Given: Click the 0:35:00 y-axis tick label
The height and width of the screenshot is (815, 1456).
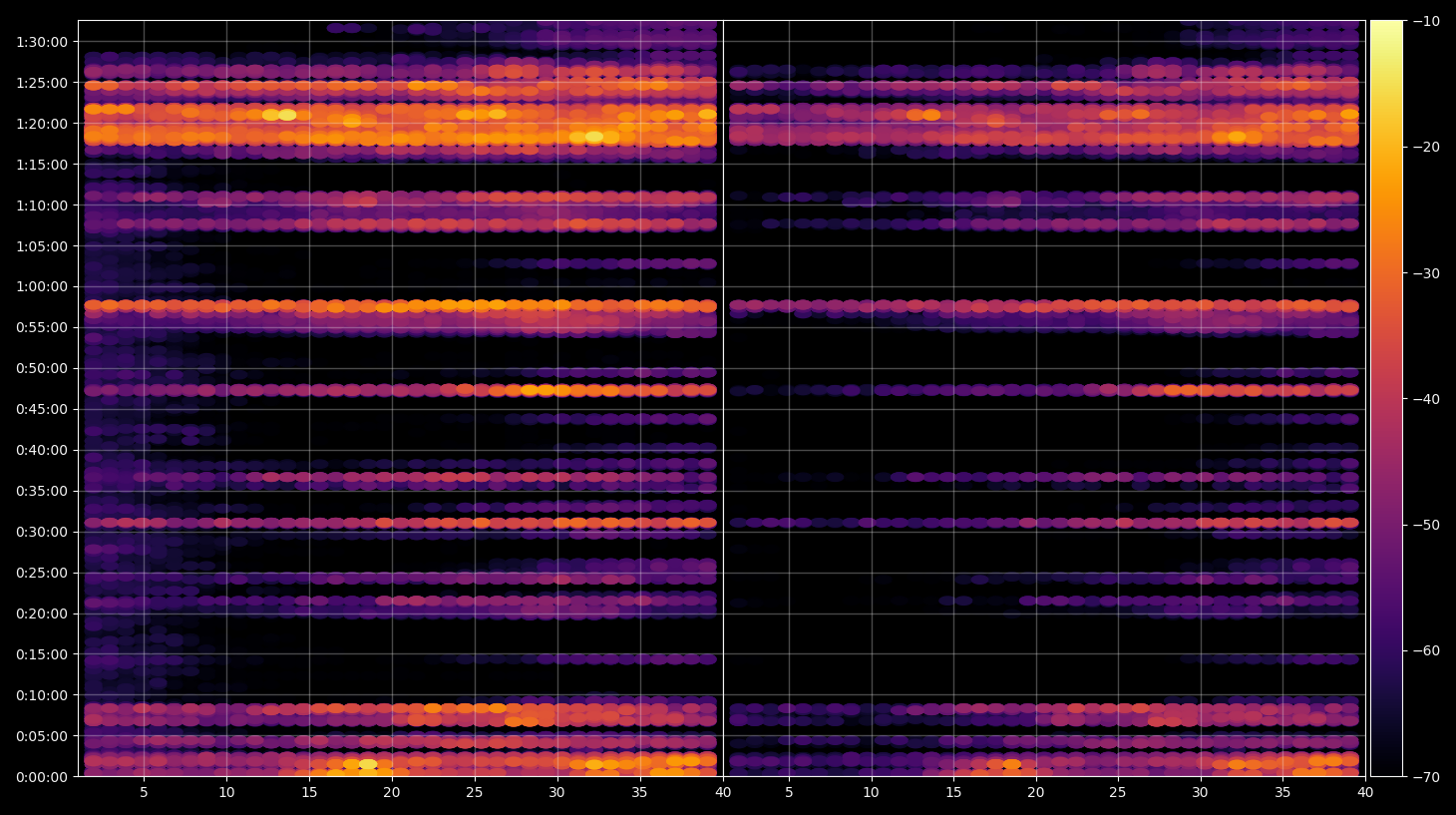Looking at the screenshot, I should pyautogui.click(x=42, y=492).
